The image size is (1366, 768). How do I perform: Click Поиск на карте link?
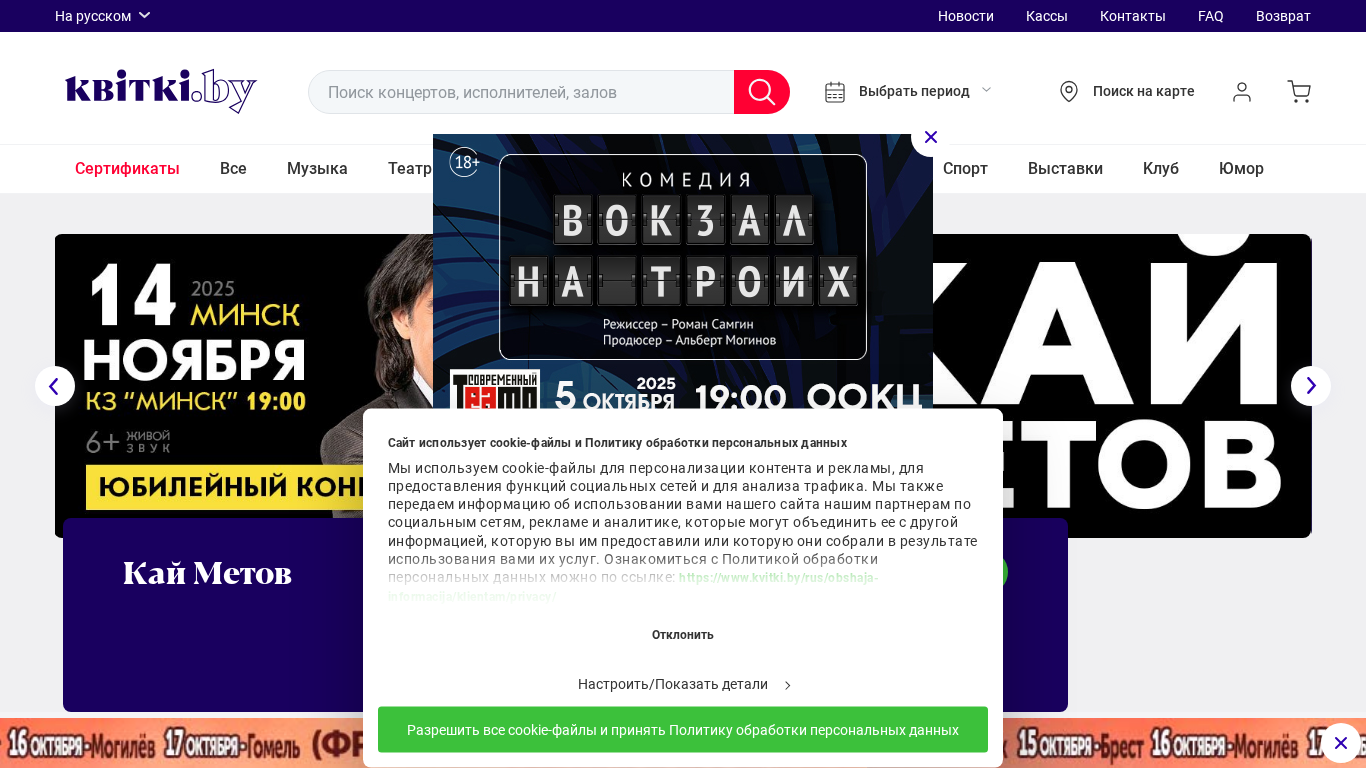pyautogui.click(x=1143, y=91)
